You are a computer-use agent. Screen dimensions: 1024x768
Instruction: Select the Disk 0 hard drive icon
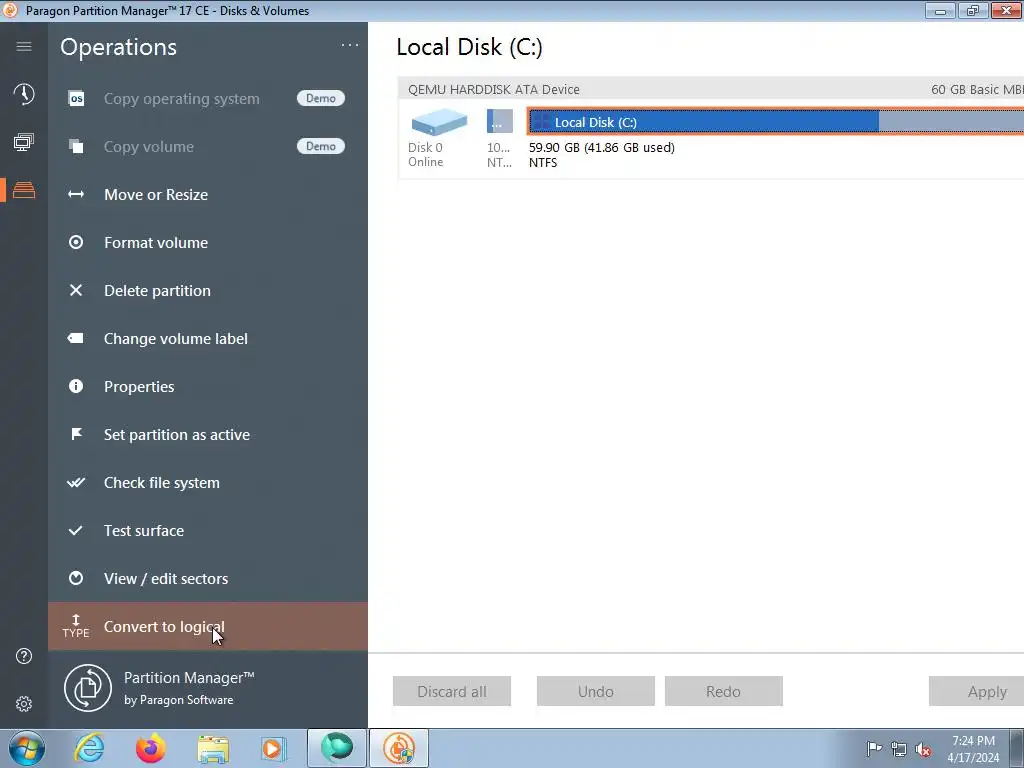point(439,122)
